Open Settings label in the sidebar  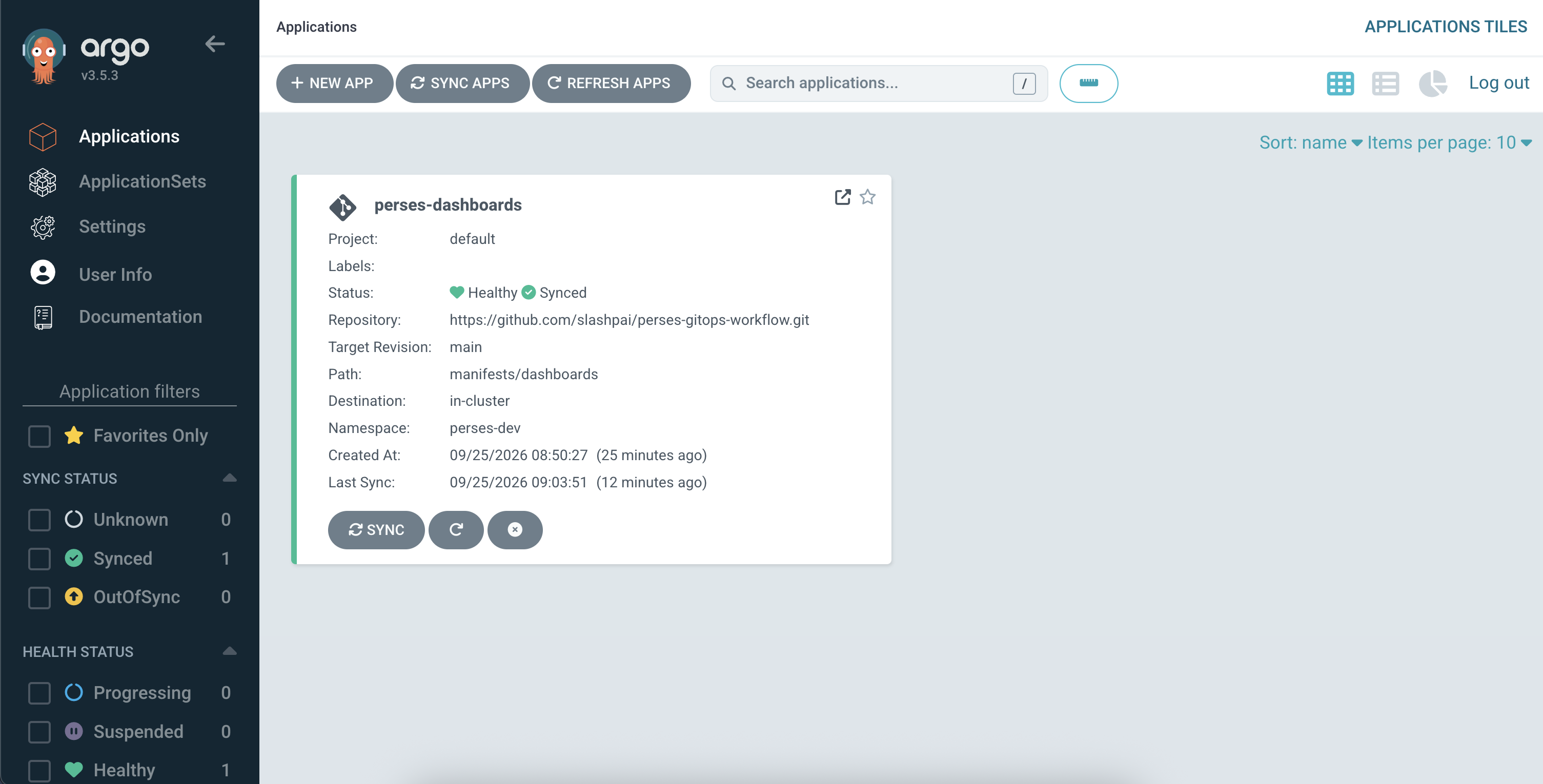(x=112, y=226)
